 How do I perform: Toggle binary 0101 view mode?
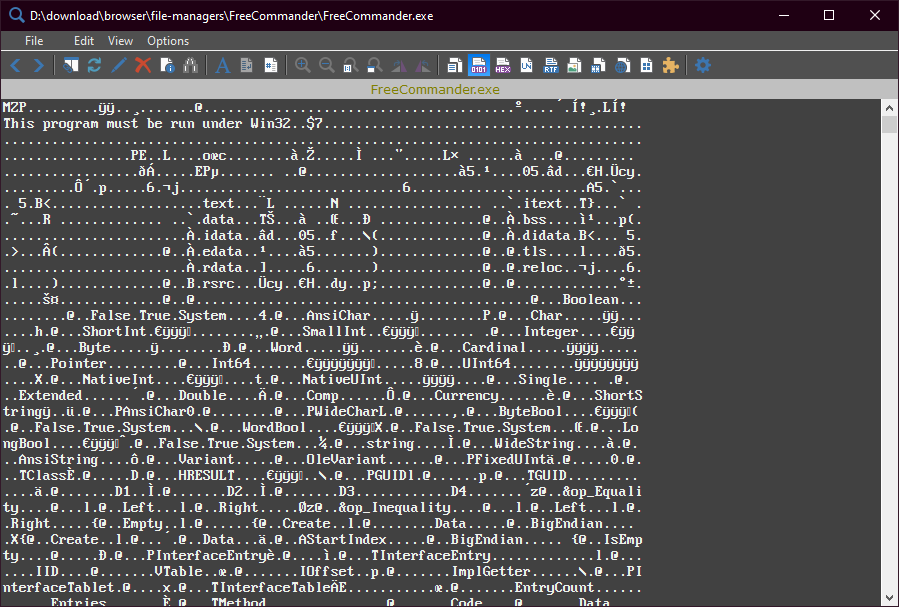478,65
